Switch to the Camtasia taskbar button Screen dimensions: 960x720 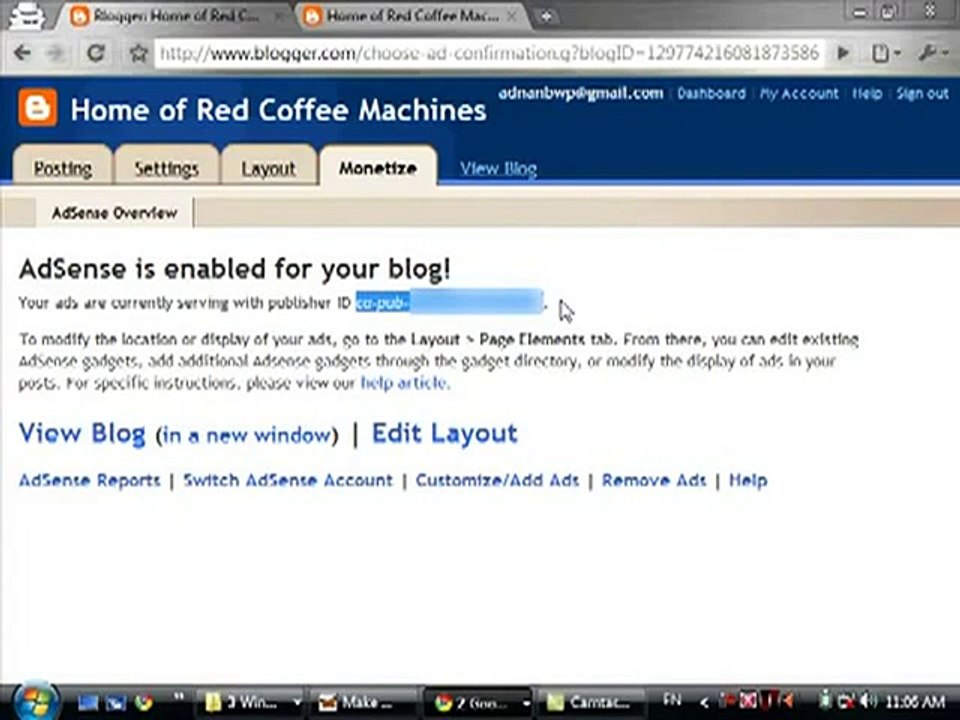coord(591,702)
